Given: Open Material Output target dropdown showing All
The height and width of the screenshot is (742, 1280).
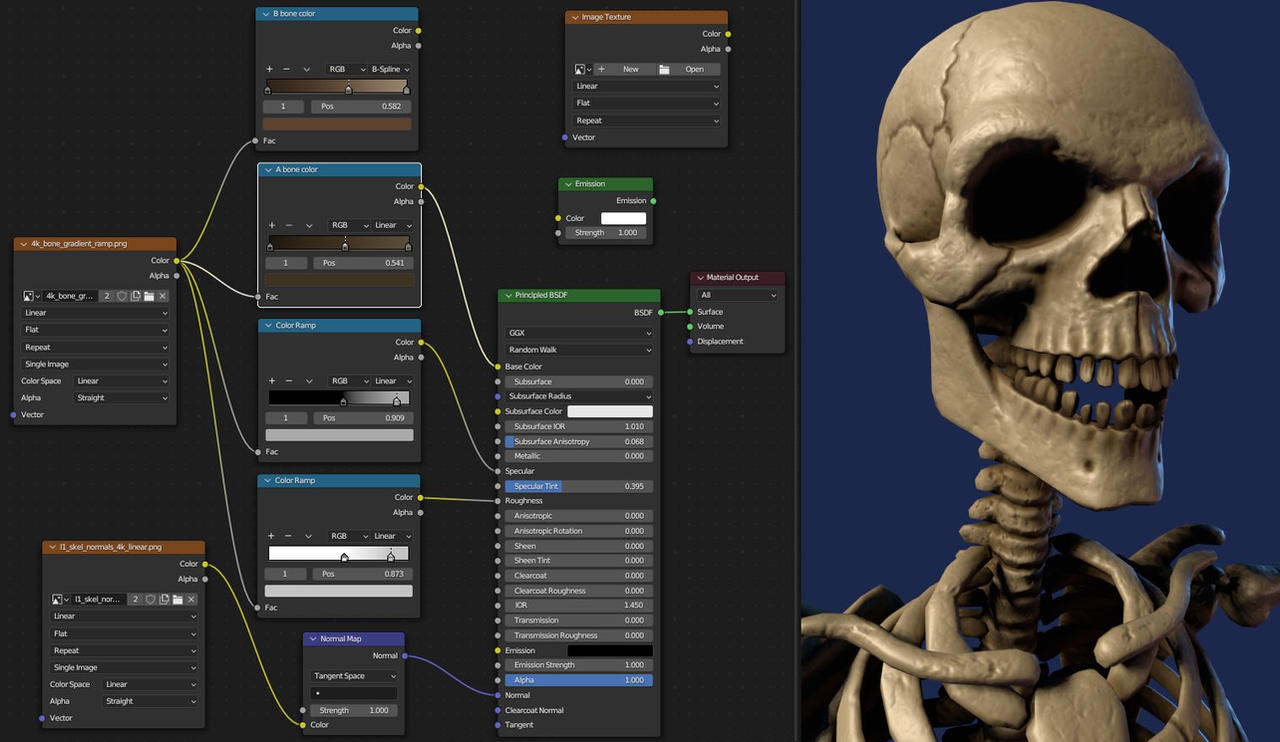Looking at the screenshot, I should [738, 295].
